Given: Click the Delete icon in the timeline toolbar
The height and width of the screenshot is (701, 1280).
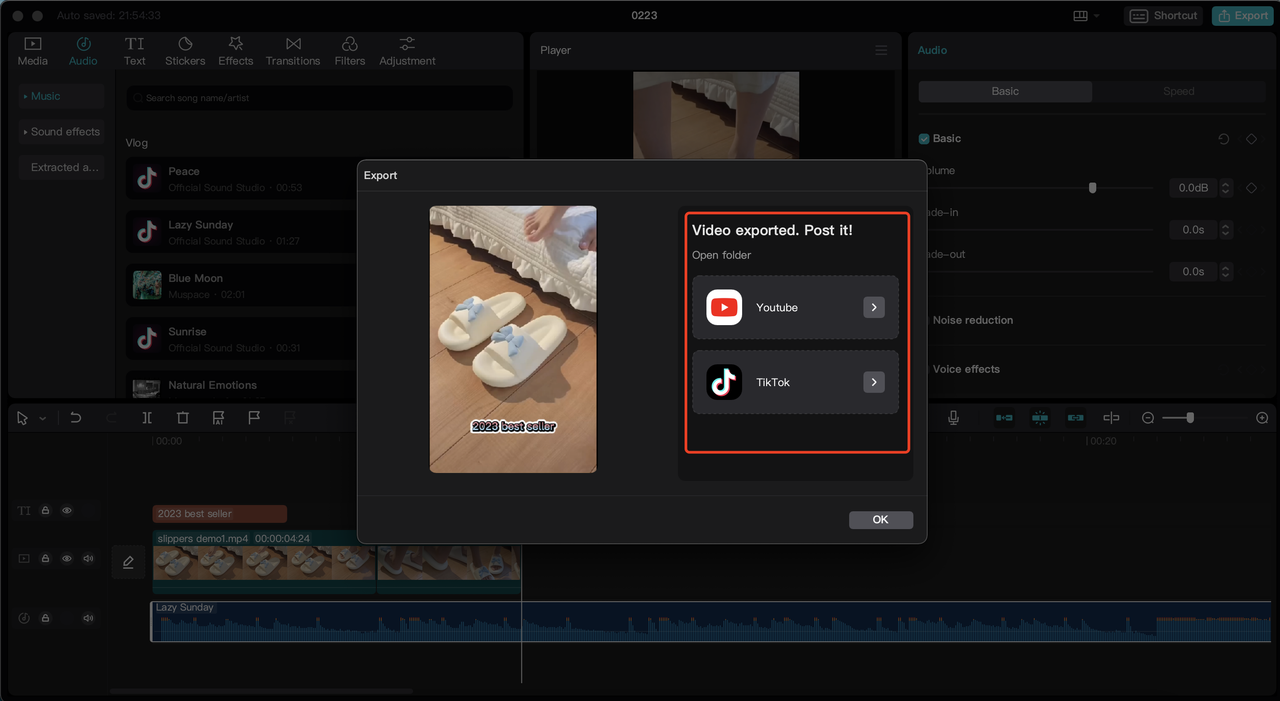Looking at the screenshot, I should pos(182,417).
